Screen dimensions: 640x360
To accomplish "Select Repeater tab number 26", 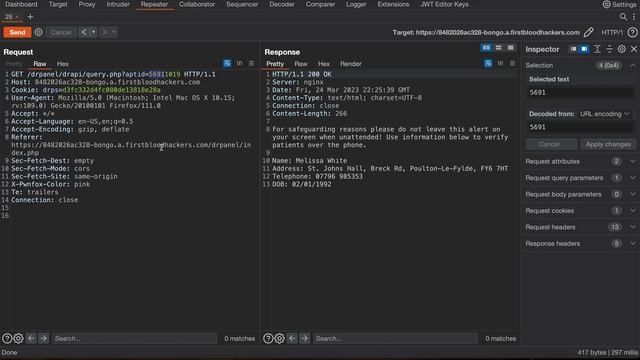I will (11, 17).
